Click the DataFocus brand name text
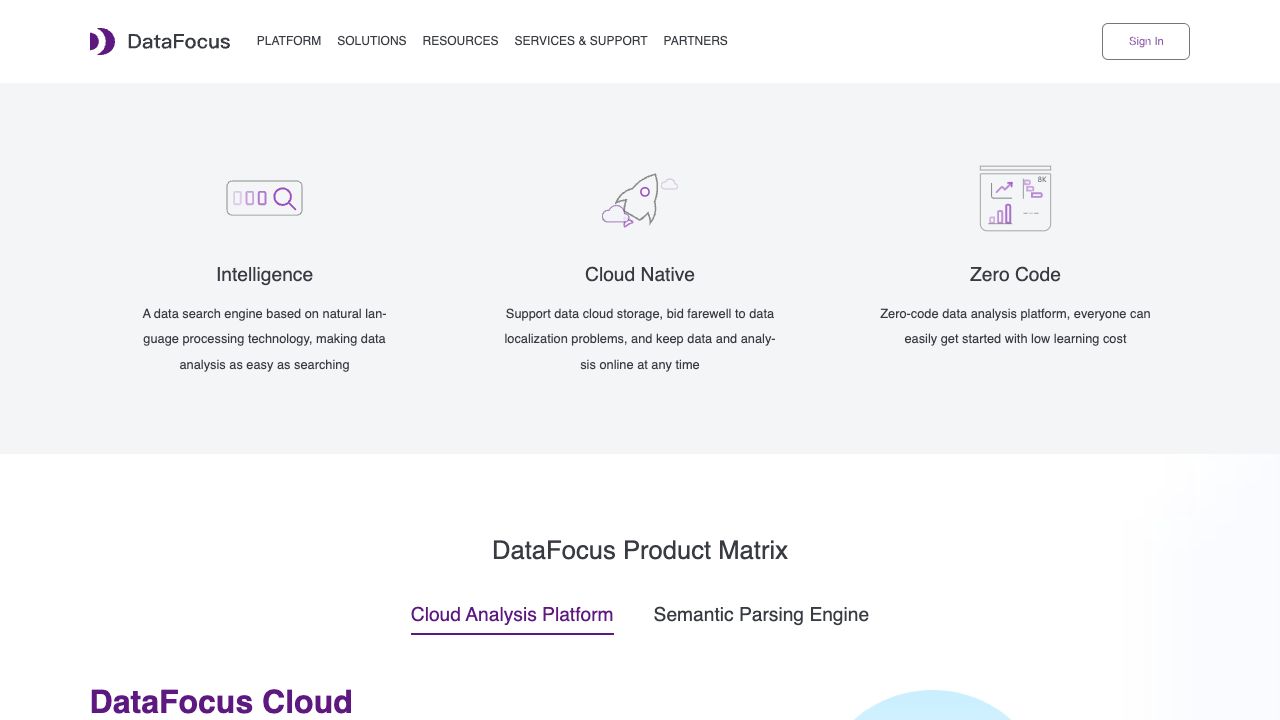 click(179, 41)
